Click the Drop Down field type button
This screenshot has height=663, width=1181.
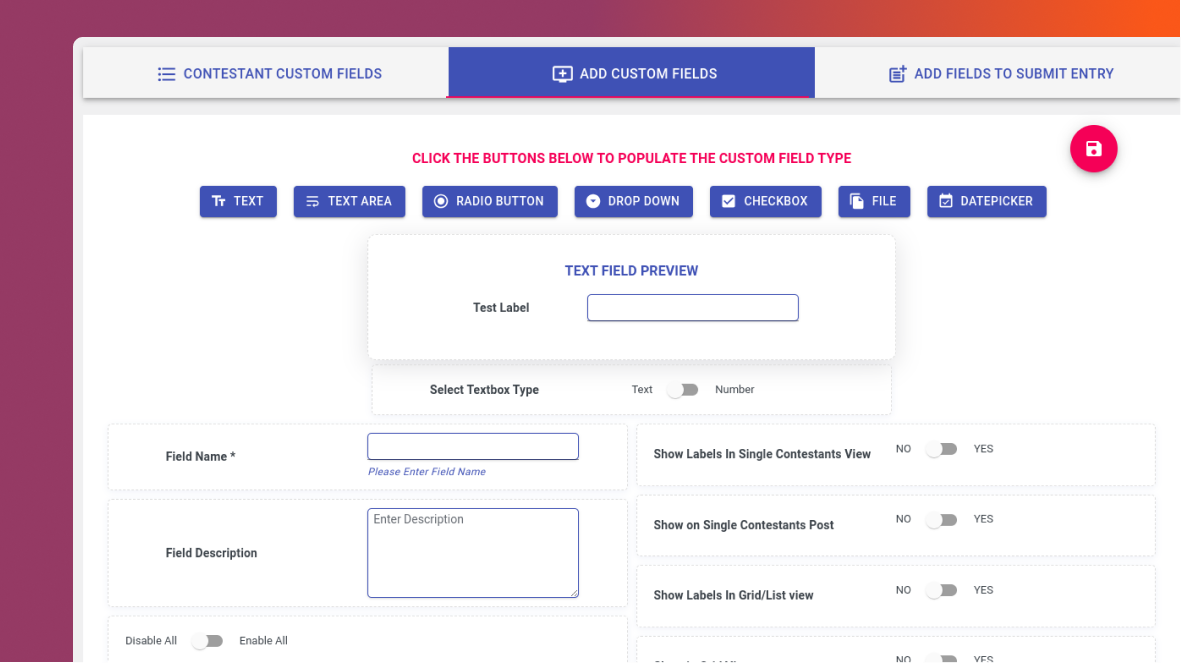[x=633, y=201]
